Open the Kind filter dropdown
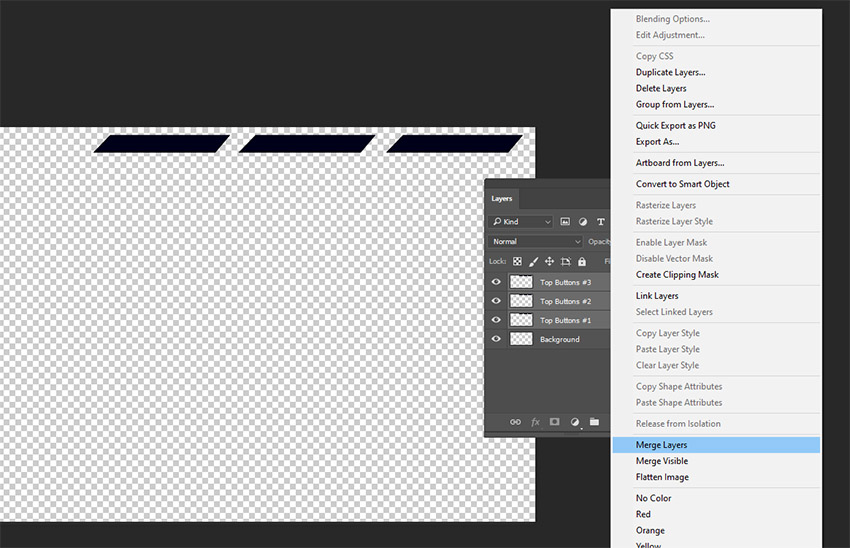 (x=520, y=222)
